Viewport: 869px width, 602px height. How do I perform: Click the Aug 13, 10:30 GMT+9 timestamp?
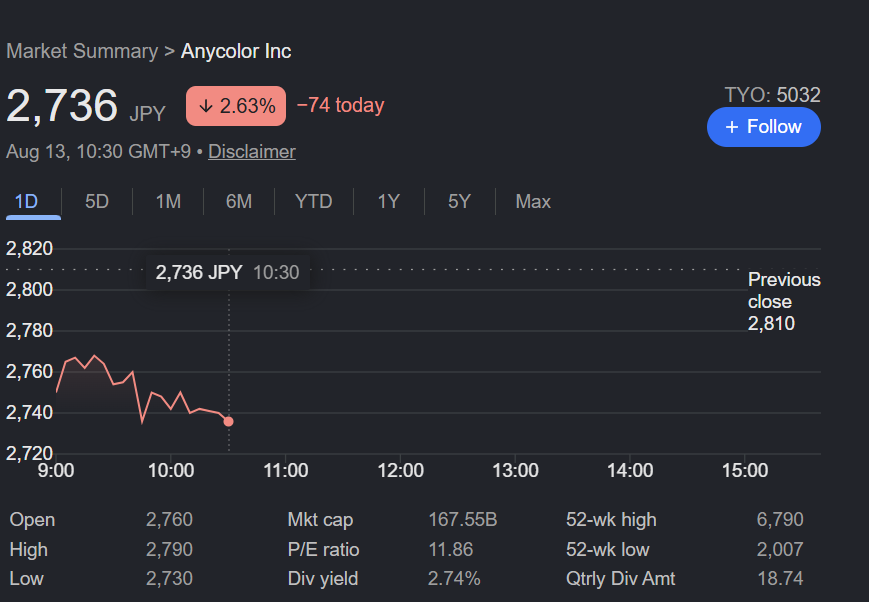pyautogui.click(x=99, y=151)
